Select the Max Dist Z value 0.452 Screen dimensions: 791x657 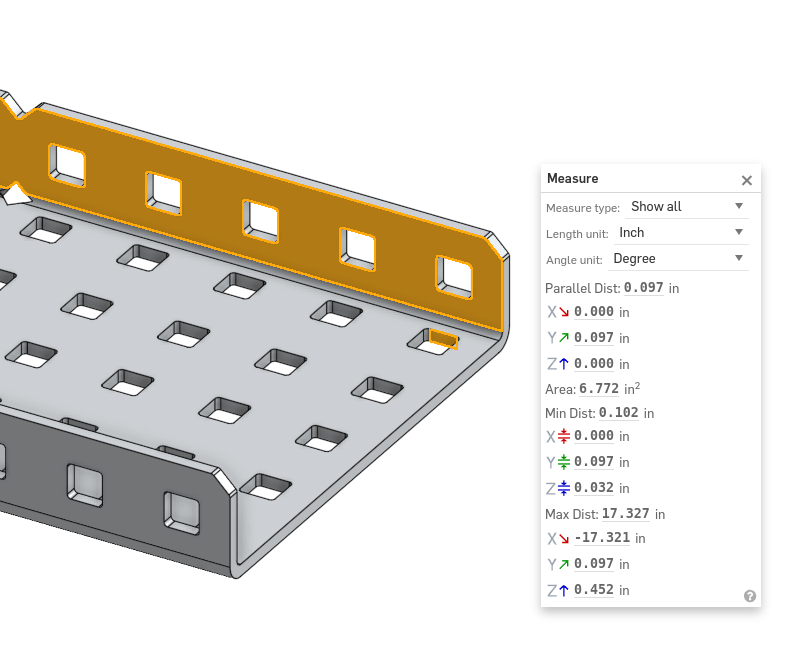point(594,590)
